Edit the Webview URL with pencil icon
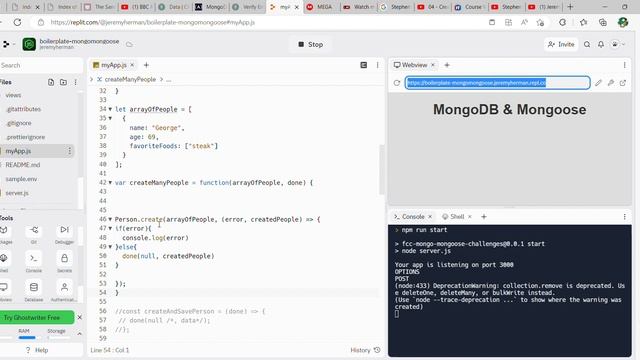 point(598,83)
